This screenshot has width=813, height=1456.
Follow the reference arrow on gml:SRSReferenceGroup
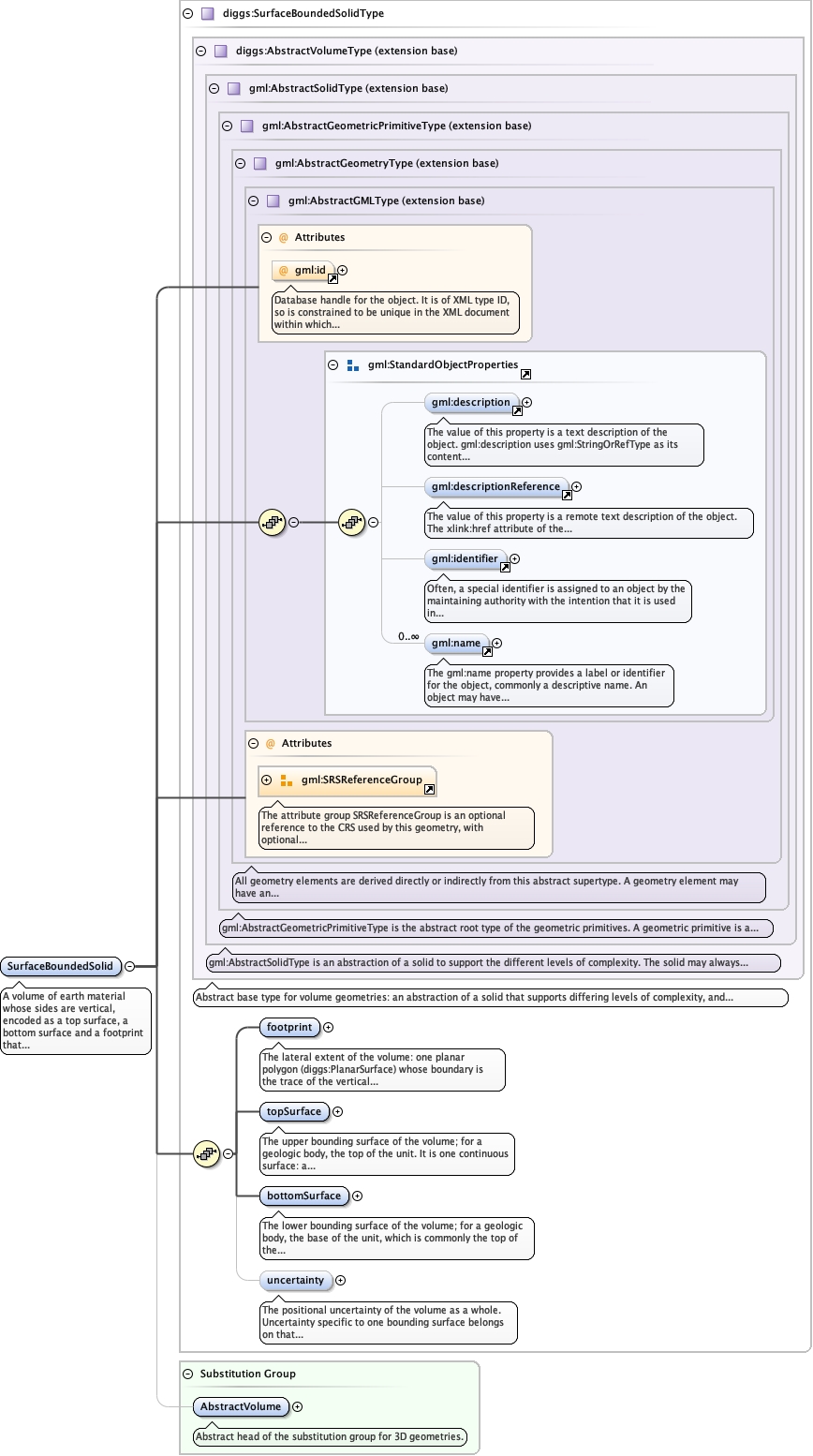429,789
